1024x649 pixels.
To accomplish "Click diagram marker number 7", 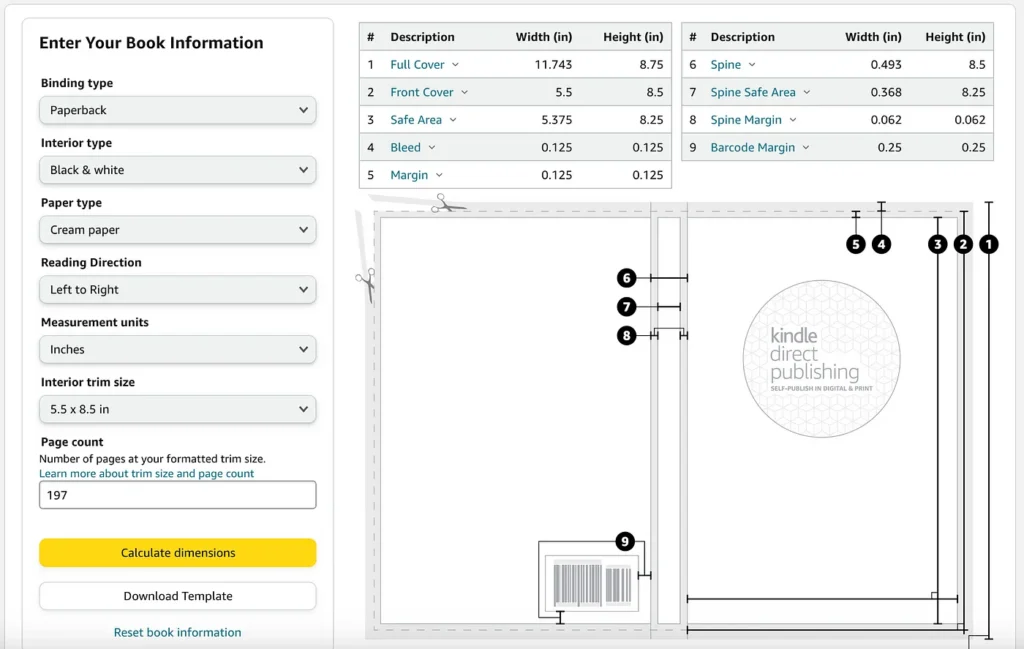I will tap(626, 306).
